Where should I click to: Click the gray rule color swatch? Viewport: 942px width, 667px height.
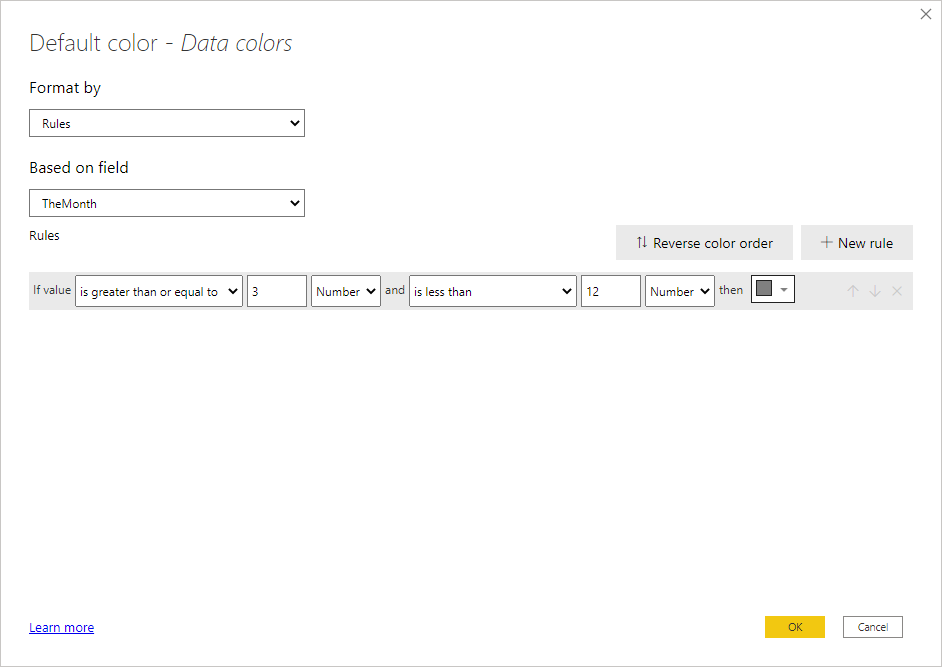[764, 288]
